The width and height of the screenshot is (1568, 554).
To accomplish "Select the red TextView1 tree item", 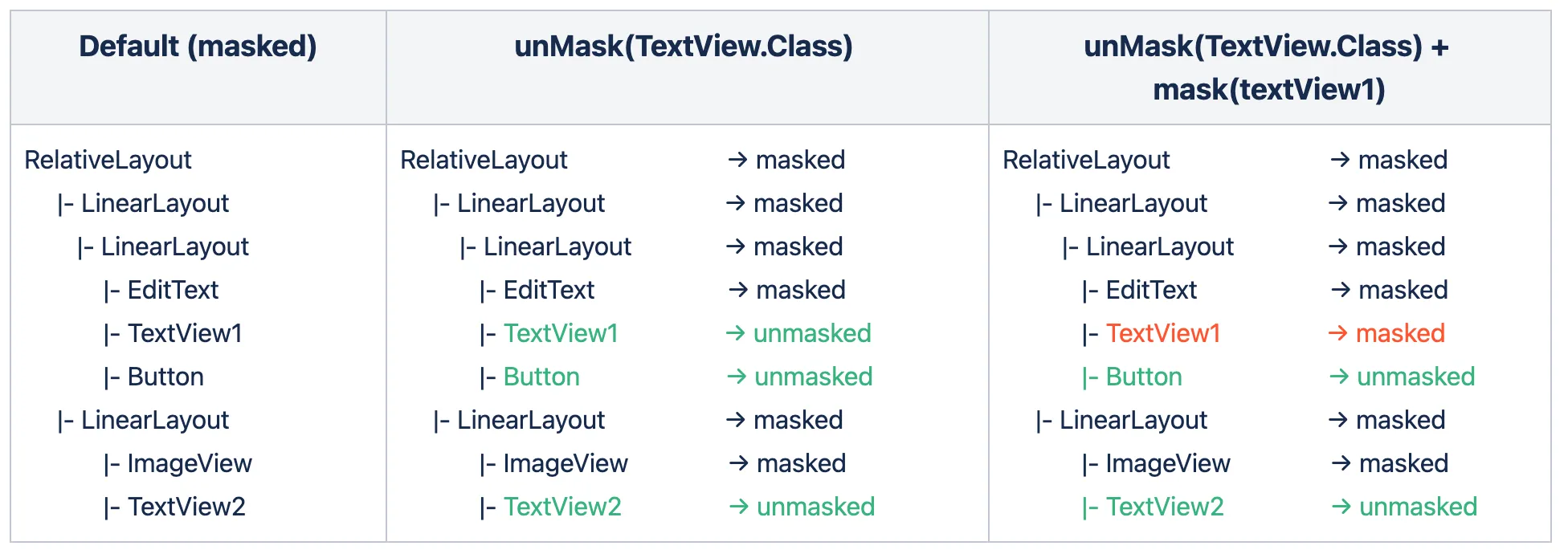I will [x=1162, y=333].
